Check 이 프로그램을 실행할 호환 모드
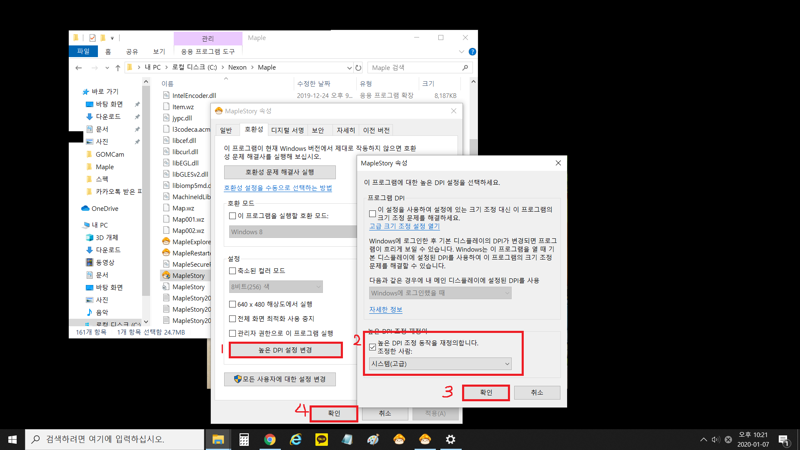The image size is (800, 450). (x=233, y=216)
